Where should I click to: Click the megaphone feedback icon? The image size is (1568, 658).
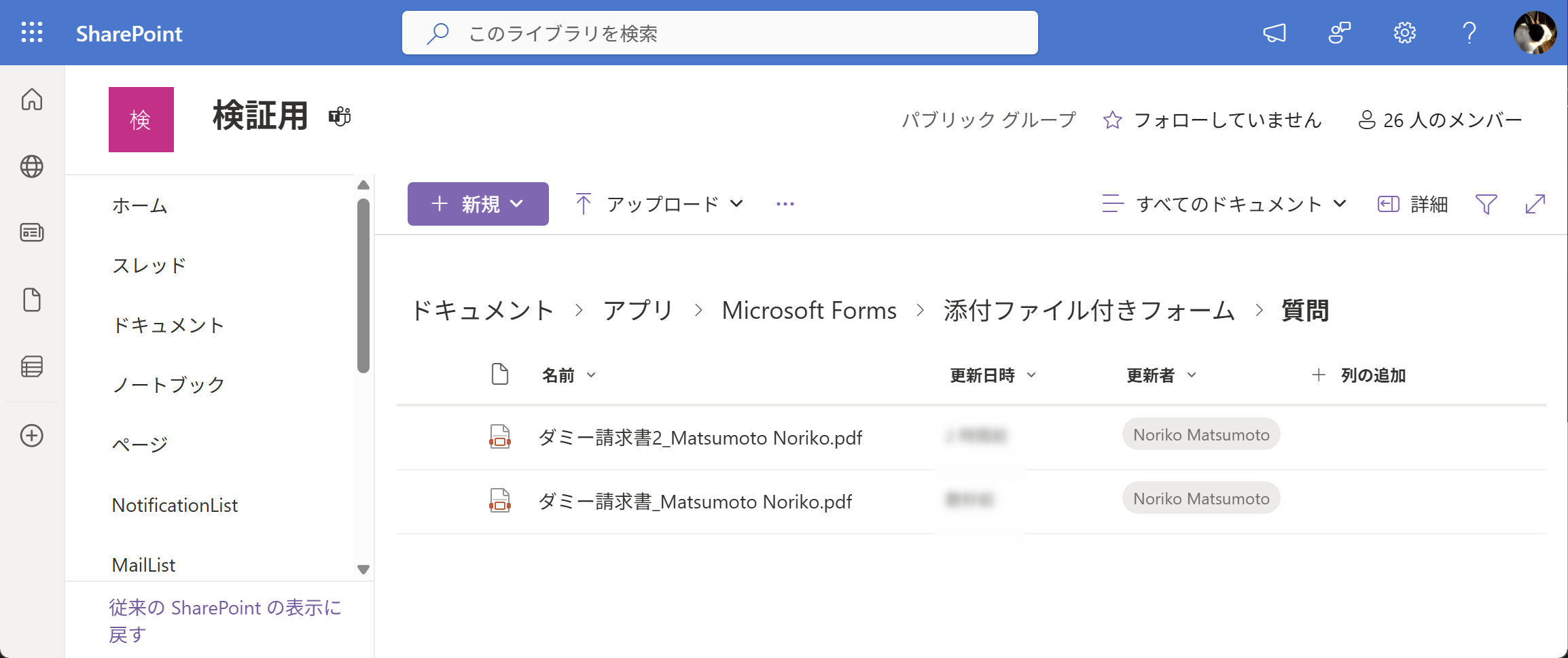point(1274,33)
